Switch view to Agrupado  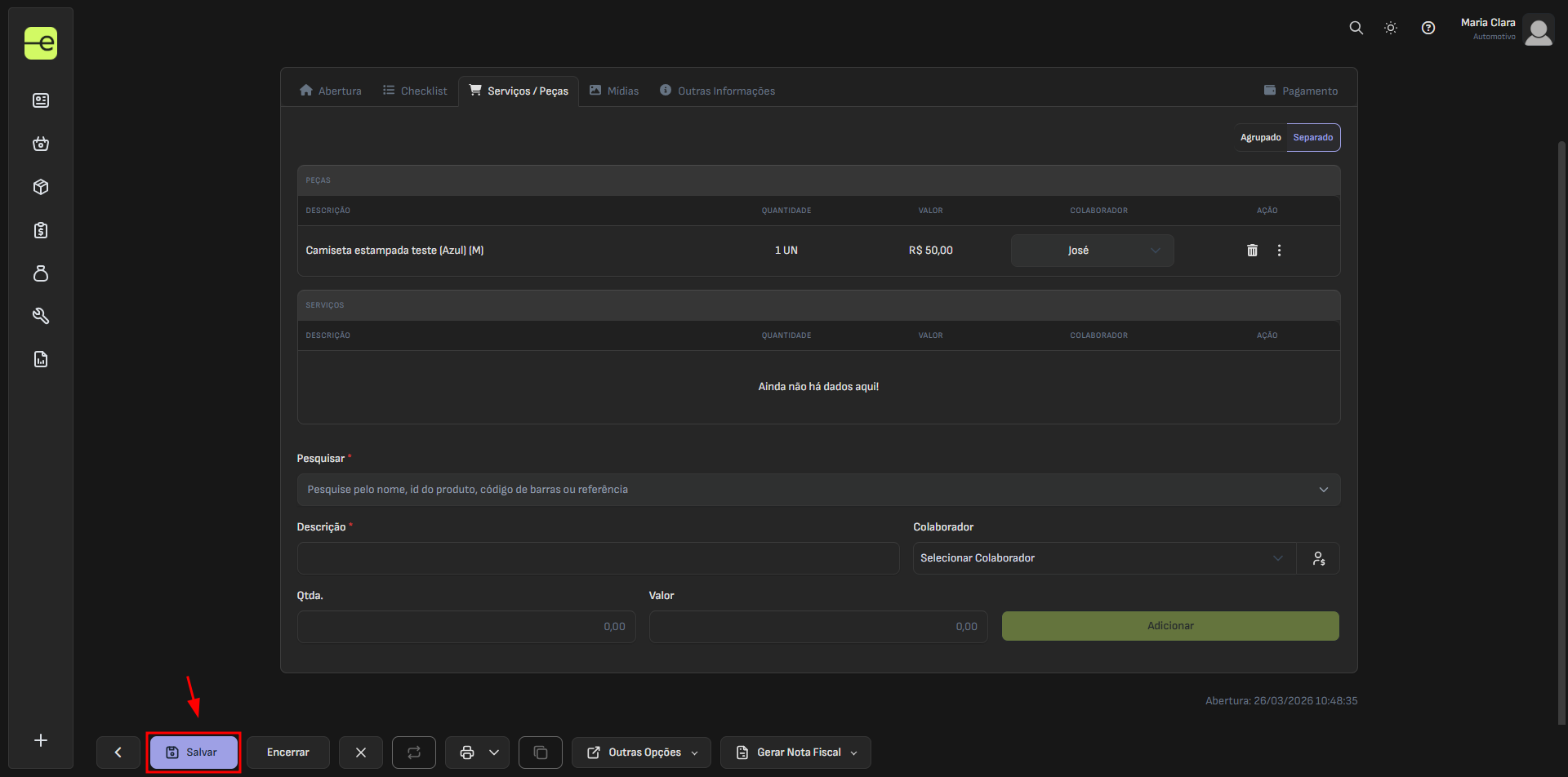(1260, 138)
